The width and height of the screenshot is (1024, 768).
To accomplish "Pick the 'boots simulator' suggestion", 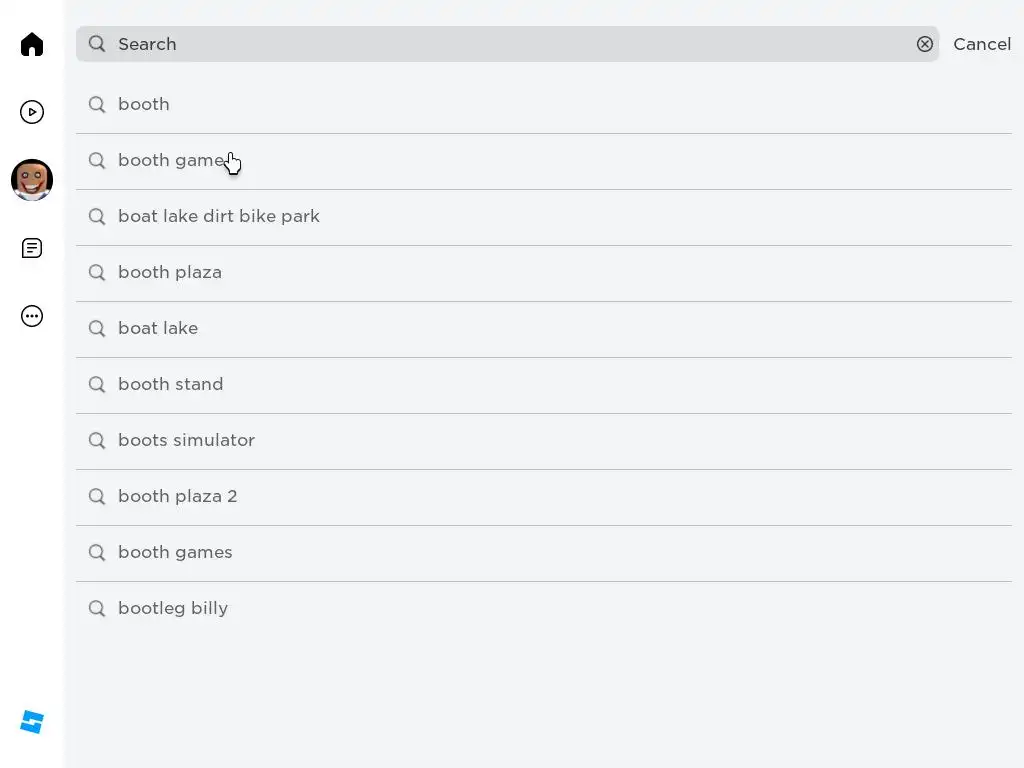I will pyautogui.click(x=186, y=440).
